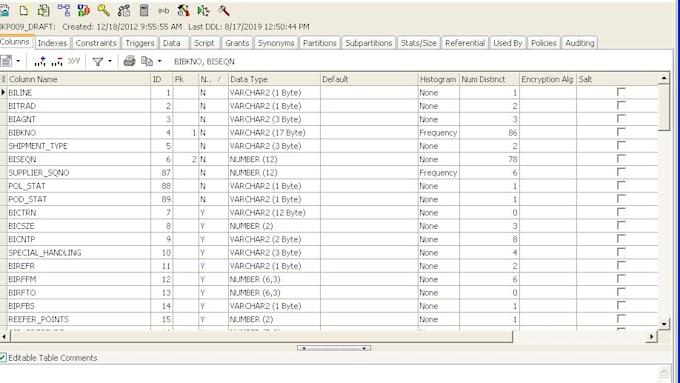Click the analyze table nodes icon
Viewport: 680px width, 383px height.
[124, 10]
